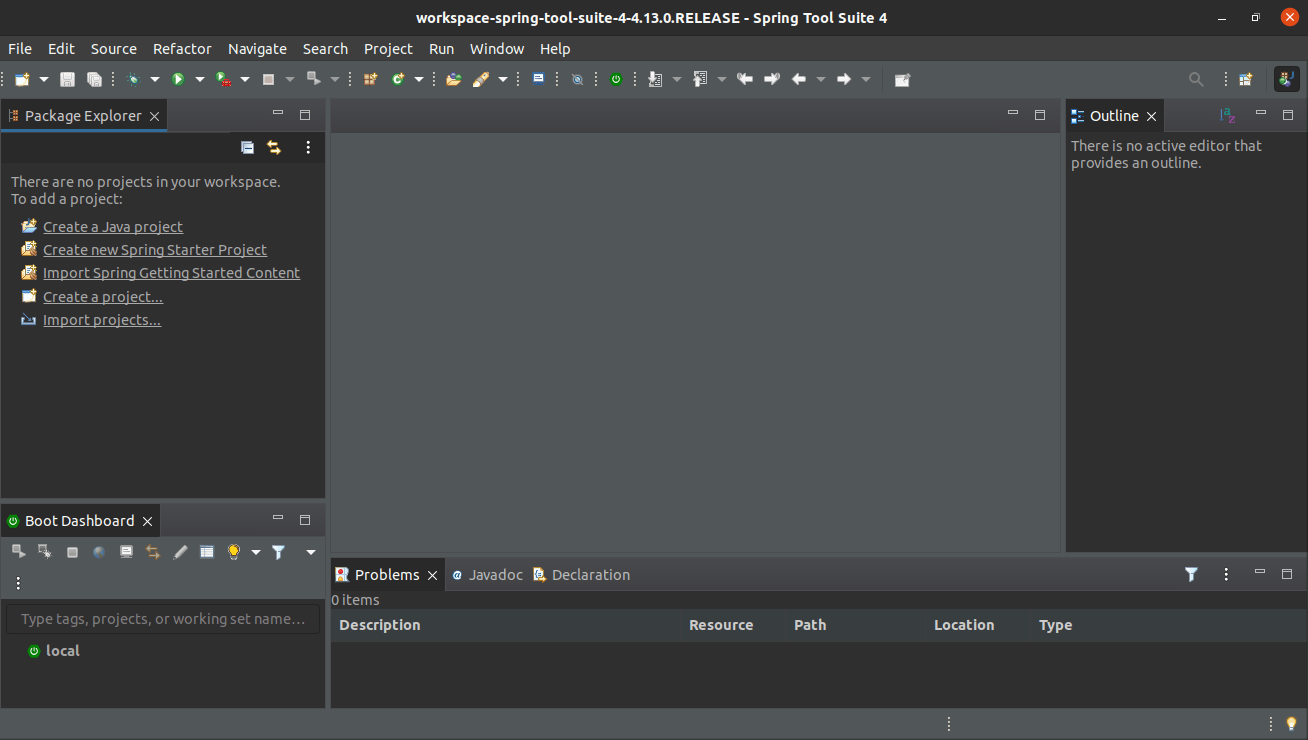Click 'Create a Java project' link
Viewport: 1308px width, 740px height.
click(113, 227)
